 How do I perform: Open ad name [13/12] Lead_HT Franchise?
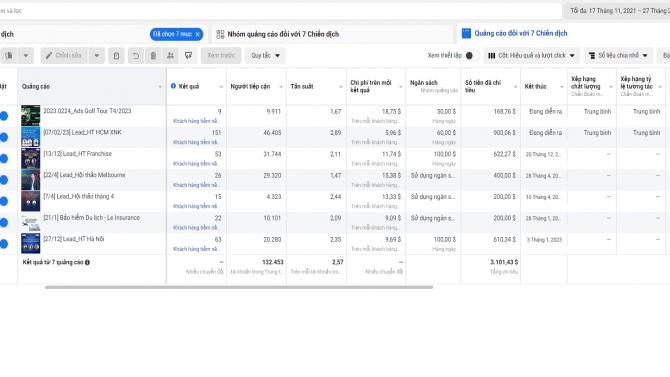point(77,153)
